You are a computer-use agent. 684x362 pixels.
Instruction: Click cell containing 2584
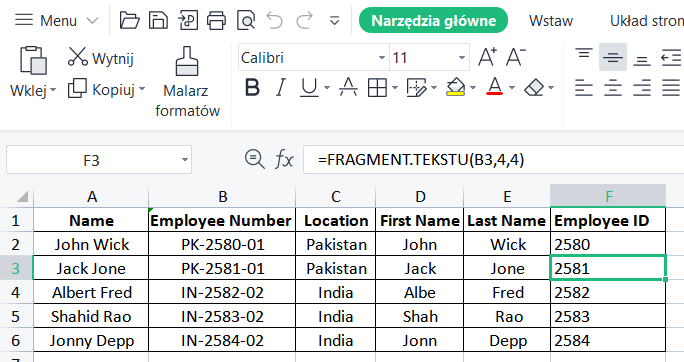coord(608,340)
